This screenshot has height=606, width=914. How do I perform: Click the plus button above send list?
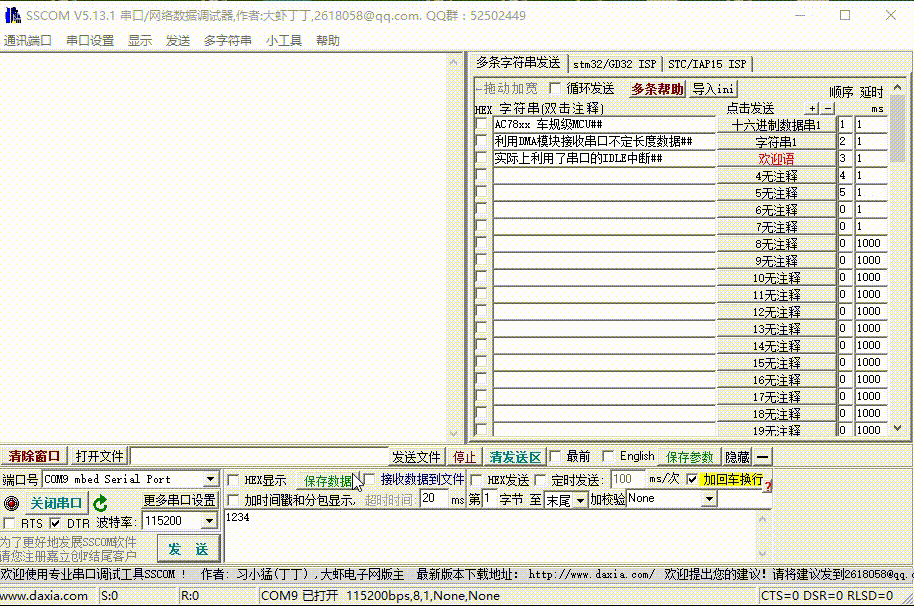point(813,108)
